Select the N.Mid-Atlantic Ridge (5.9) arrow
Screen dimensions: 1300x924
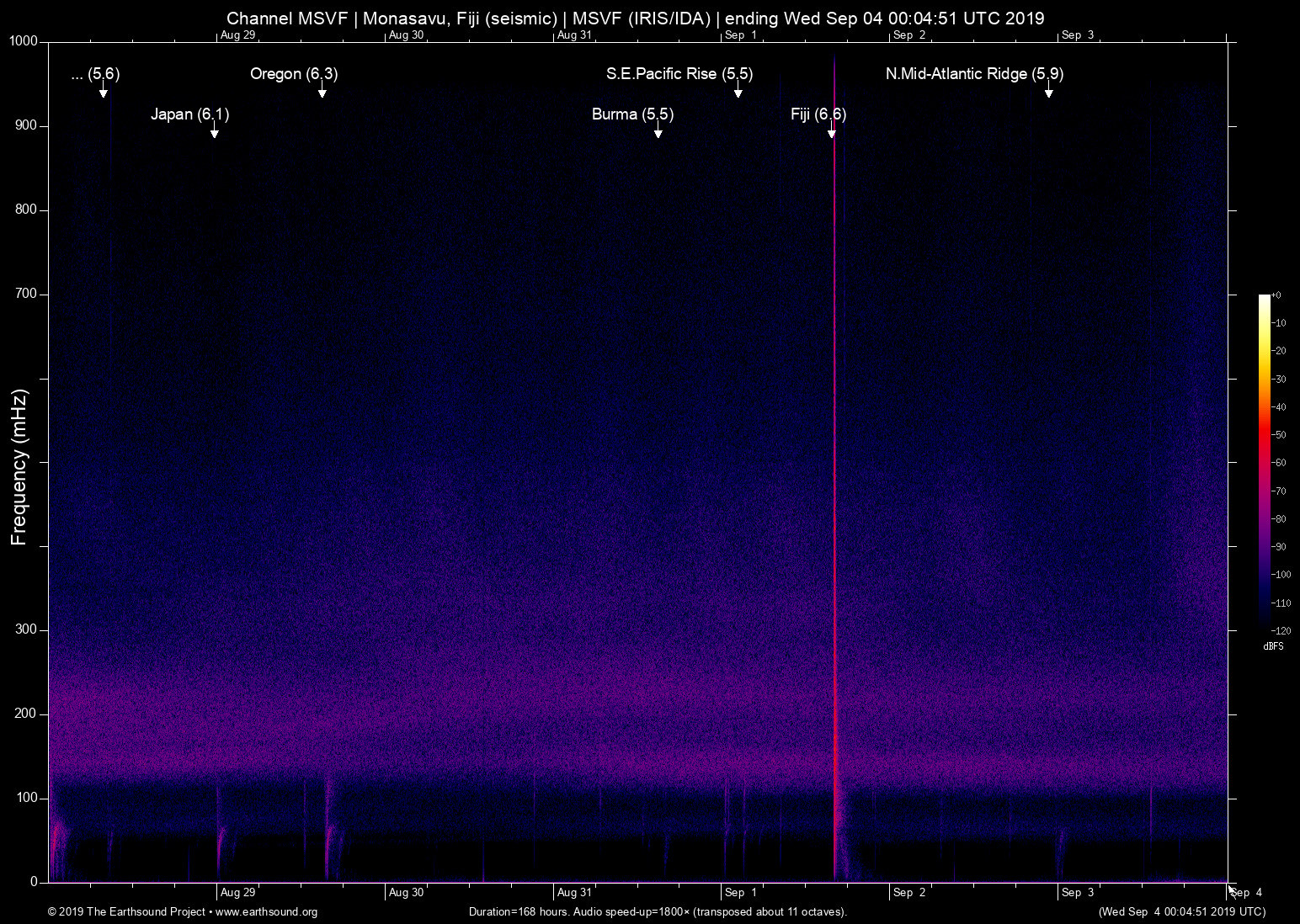point(1049,93)
